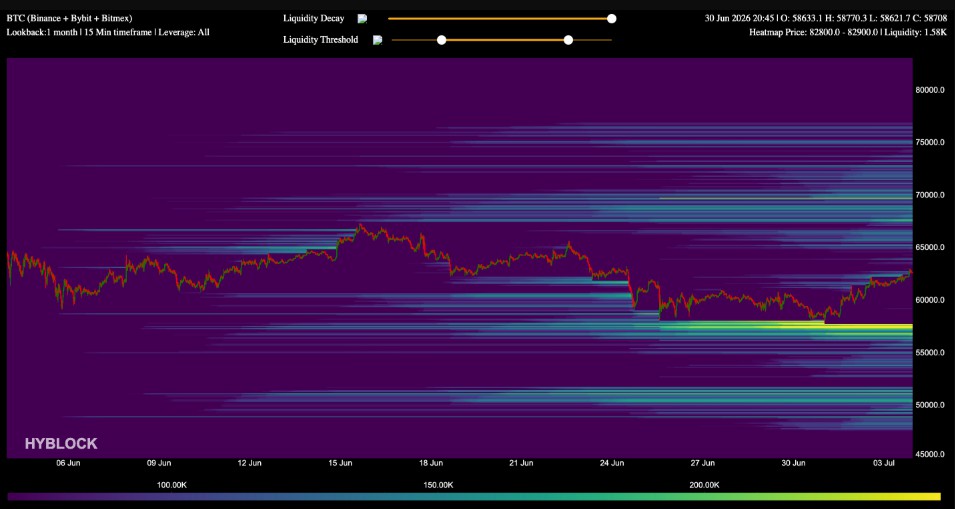Click the 27 Jun date axis label
Screen dimensions: 955x509
click(703, 463)
